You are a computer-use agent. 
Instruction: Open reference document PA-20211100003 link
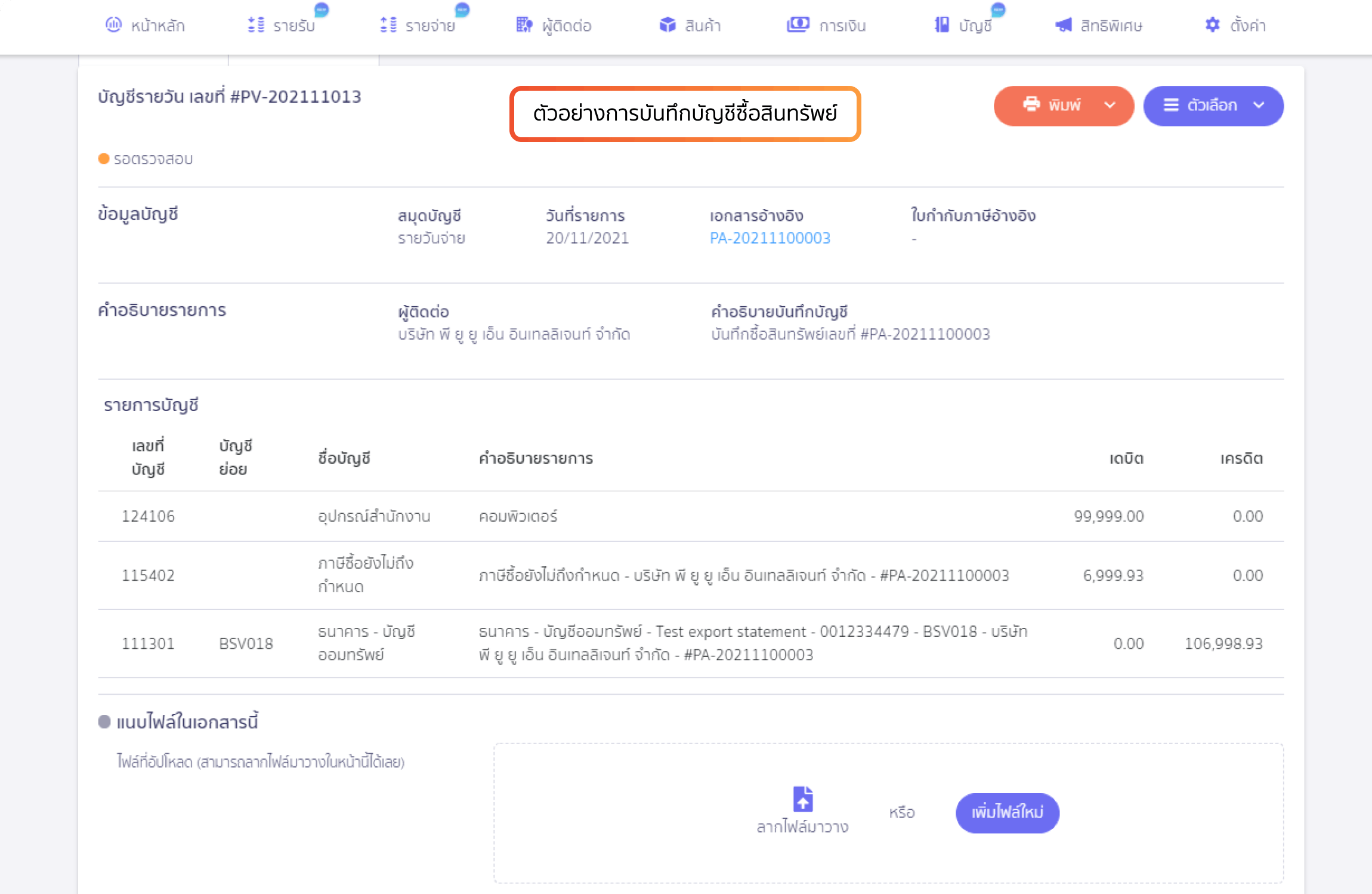(x=770, y=238)
